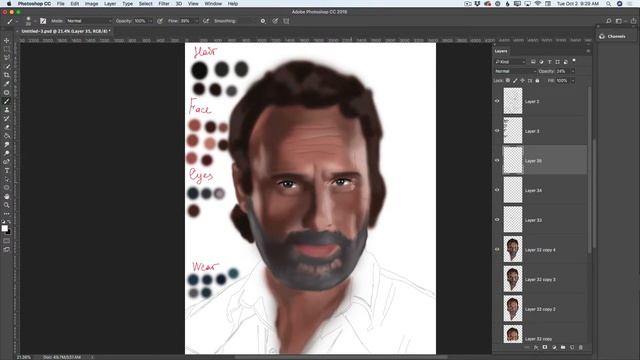This screenshot has height=360, width=640.
Task: Open Spotlight search in menu bar
Action: pyautogui.click(x=608, y=4)
